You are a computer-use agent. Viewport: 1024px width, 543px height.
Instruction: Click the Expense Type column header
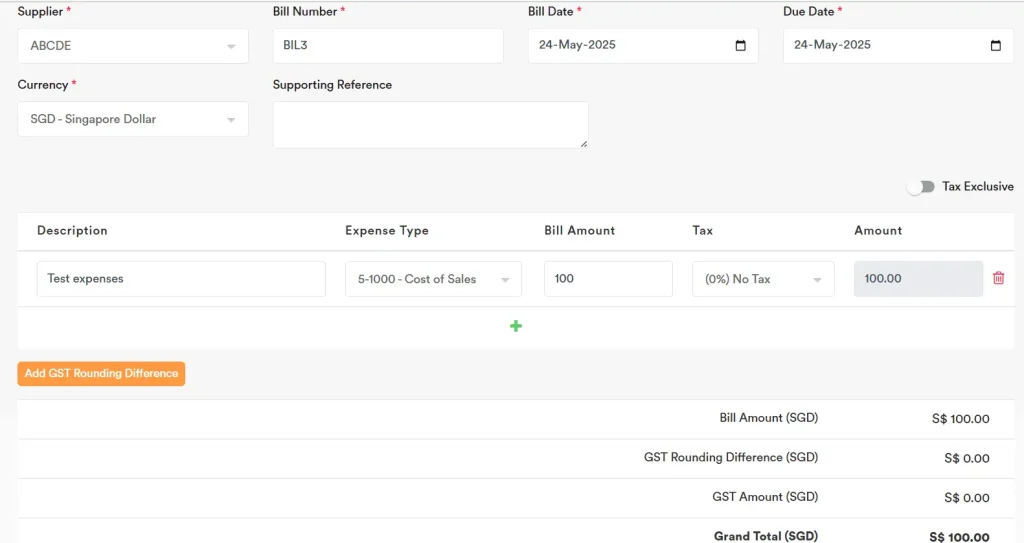(386, 230)
